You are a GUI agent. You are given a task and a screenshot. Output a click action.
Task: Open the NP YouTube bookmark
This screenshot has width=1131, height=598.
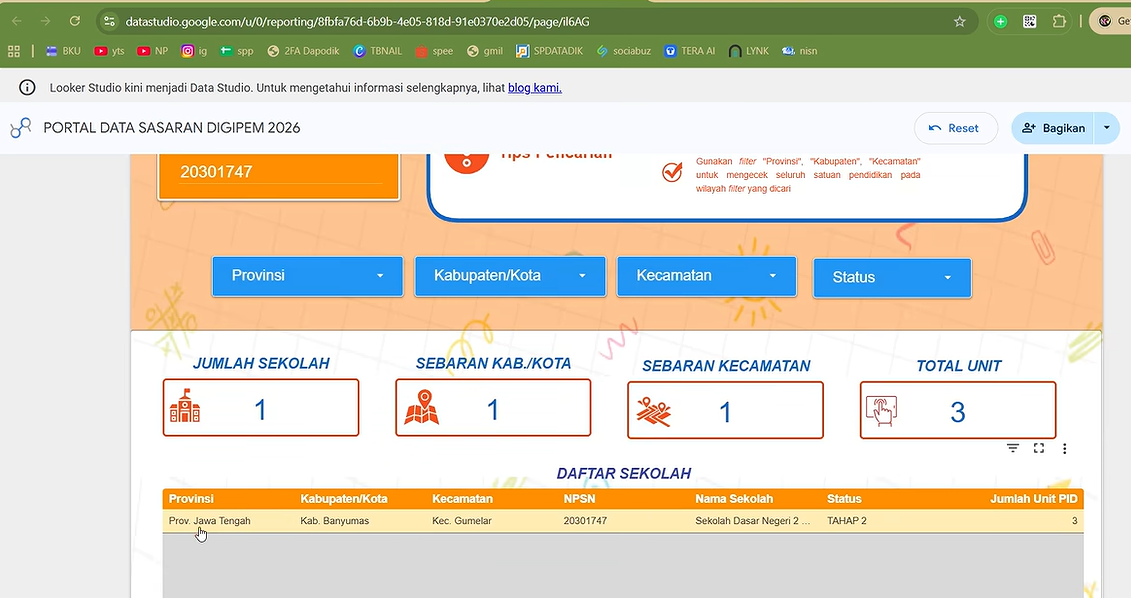click(153, 50)
